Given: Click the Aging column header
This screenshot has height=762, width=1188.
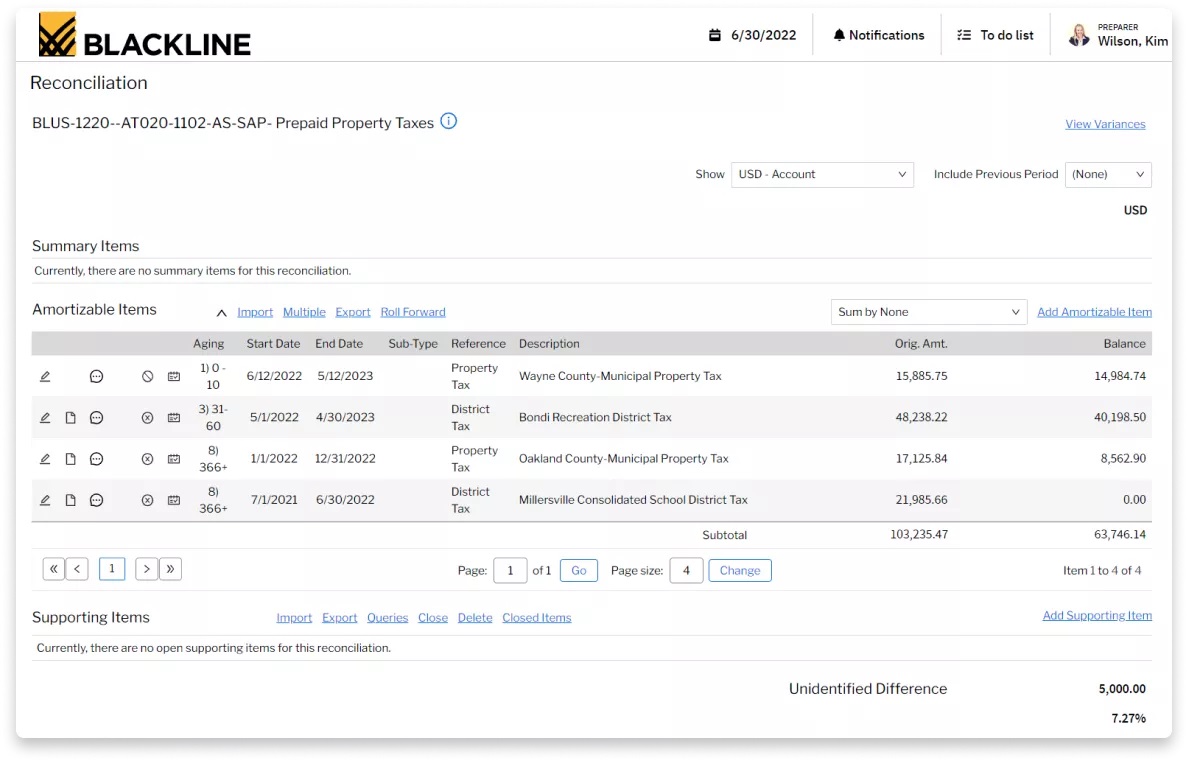Looking at the screenshot, I should click(208, 344).
